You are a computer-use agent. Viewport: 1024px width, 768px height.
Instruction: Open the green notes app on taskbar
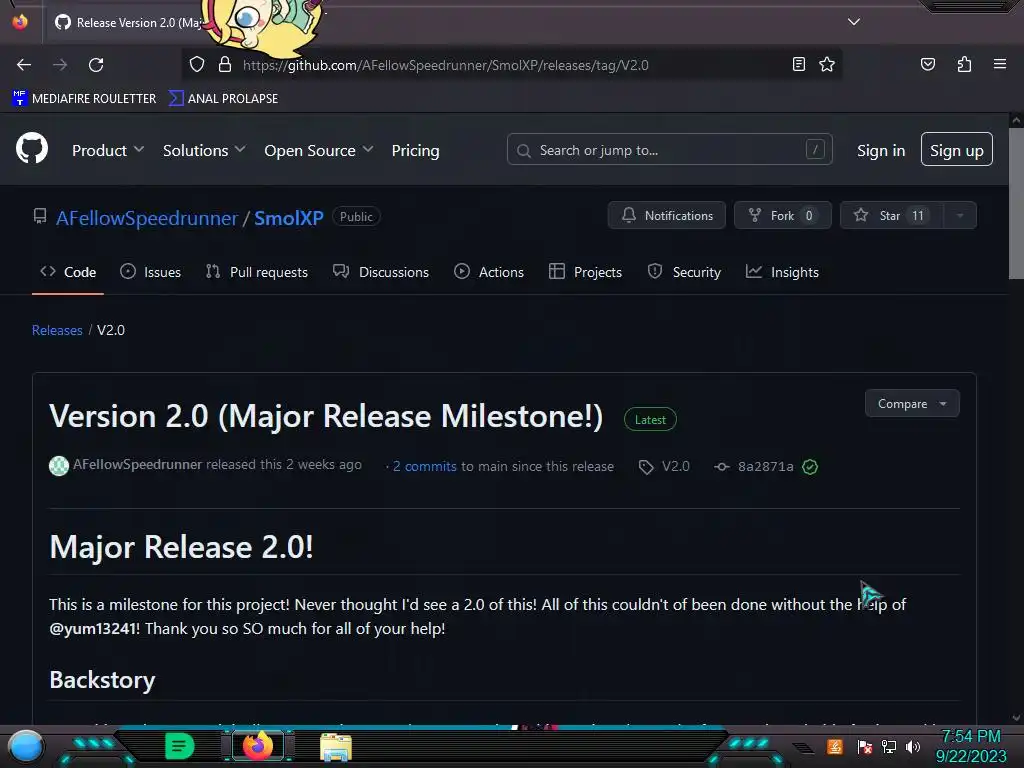click(180, 746)
